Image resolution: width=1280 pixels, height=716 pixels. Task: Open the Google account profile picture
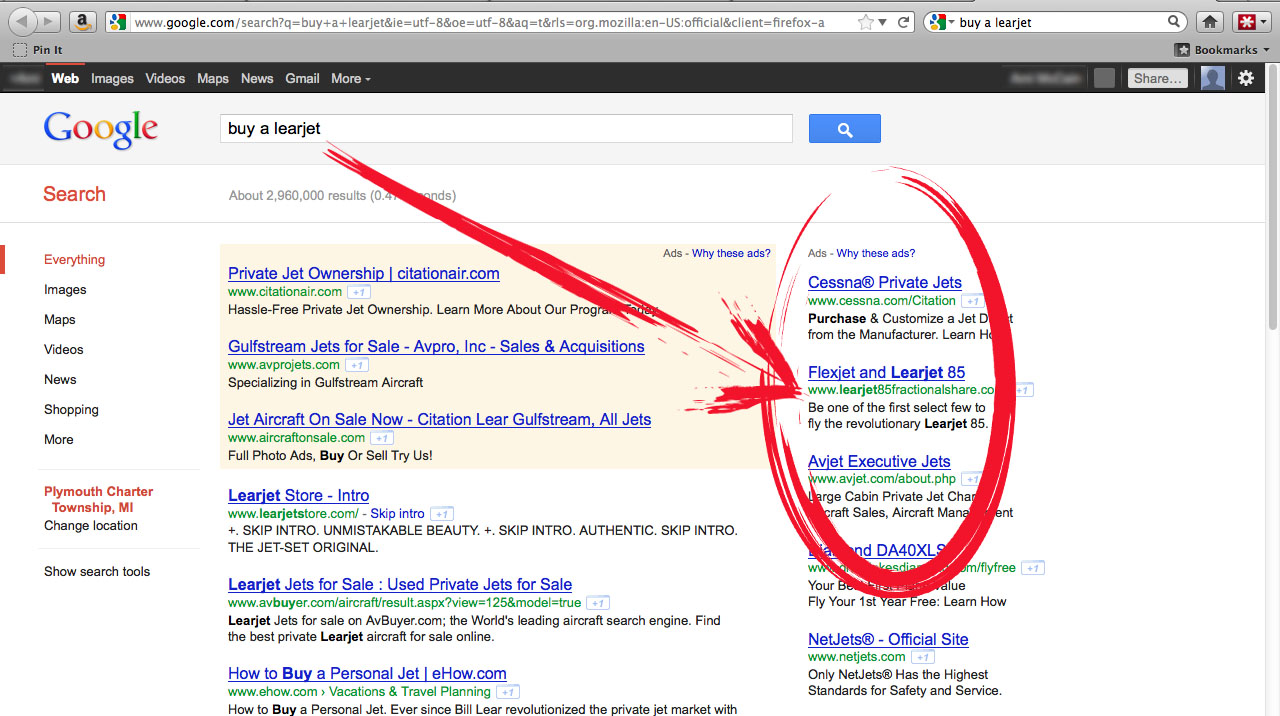tap(1213, 78)
